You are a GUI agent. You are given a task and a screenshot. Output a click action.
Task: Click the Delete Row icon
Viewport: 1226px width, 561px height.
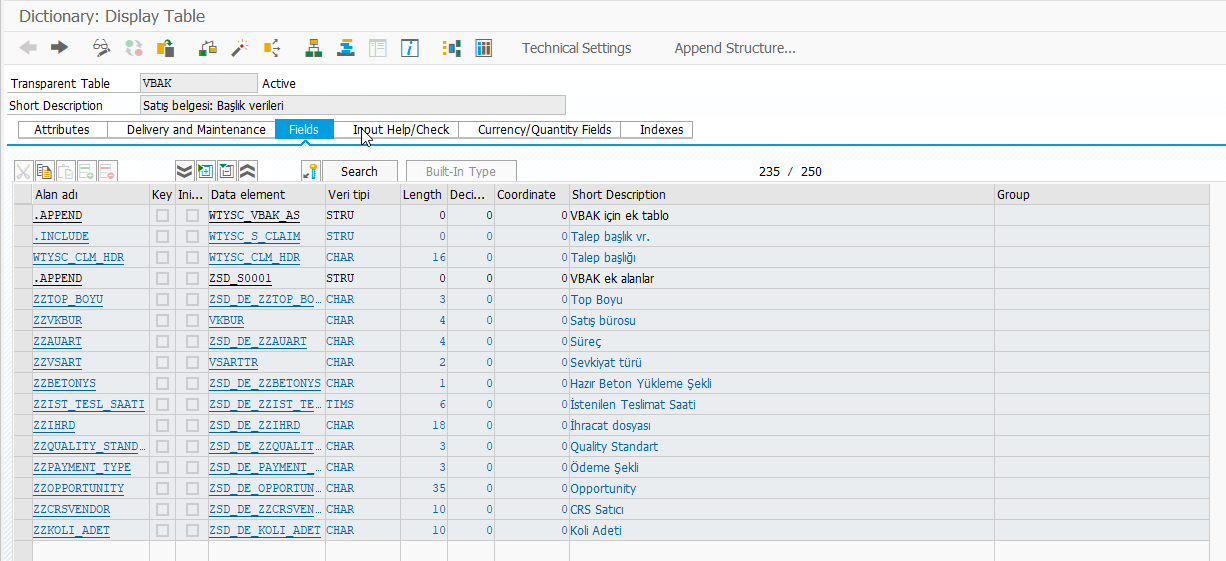(x=108, y=171)
